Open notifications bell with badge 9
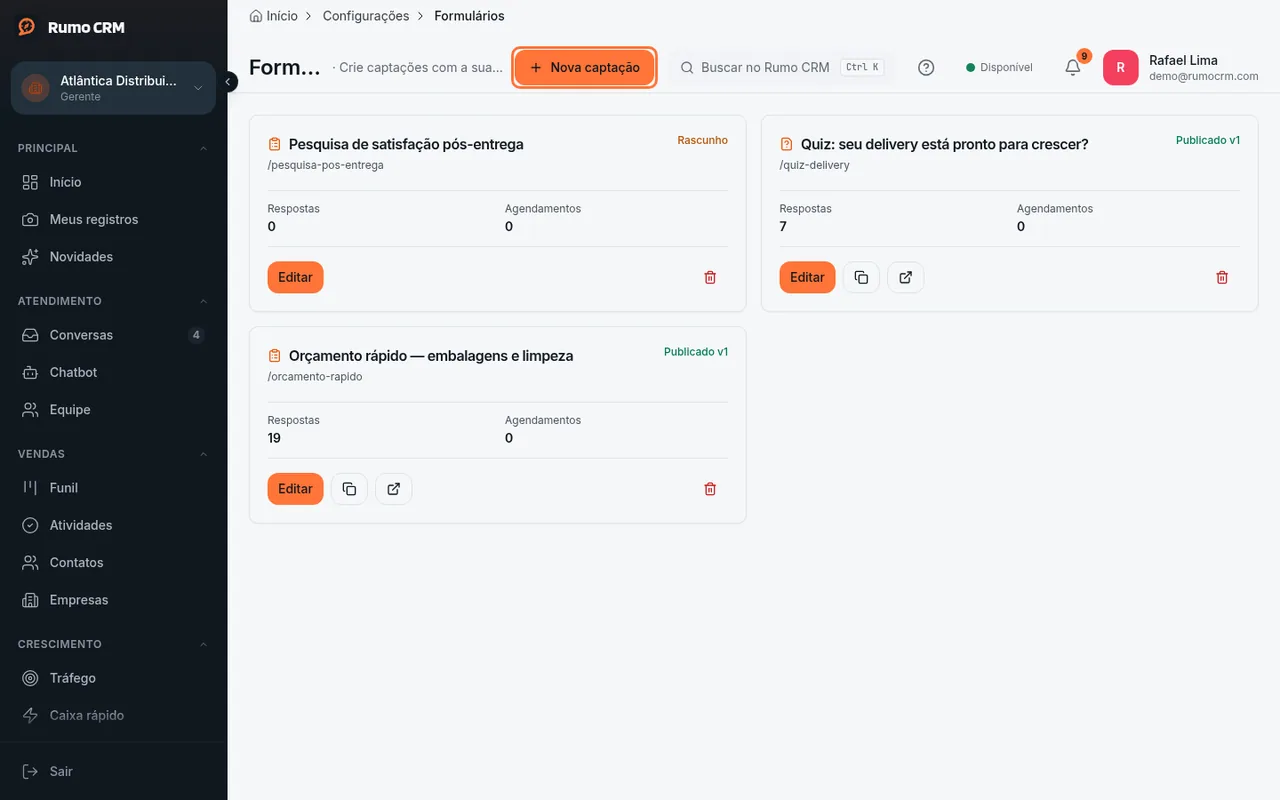The width and height of the screenshot is (1280, 800). [1073, 67]
